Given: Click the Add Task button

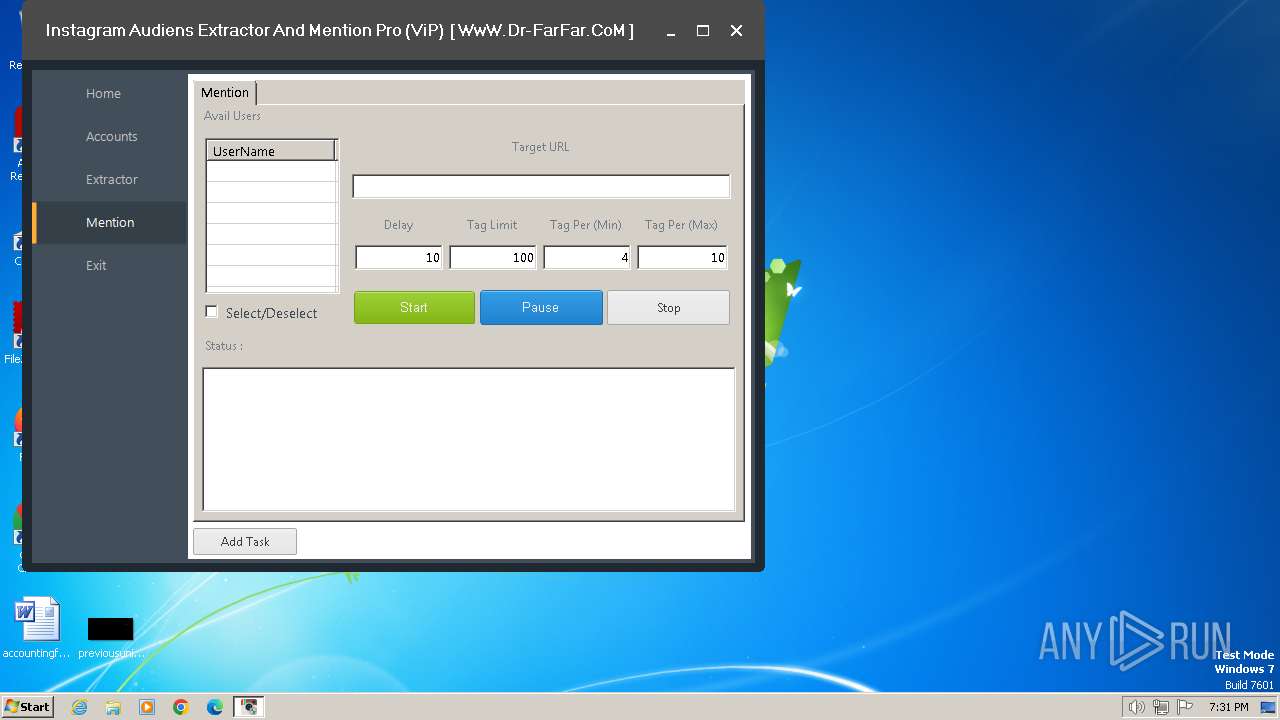Looking at the screenshot, I should click(245, 541).
